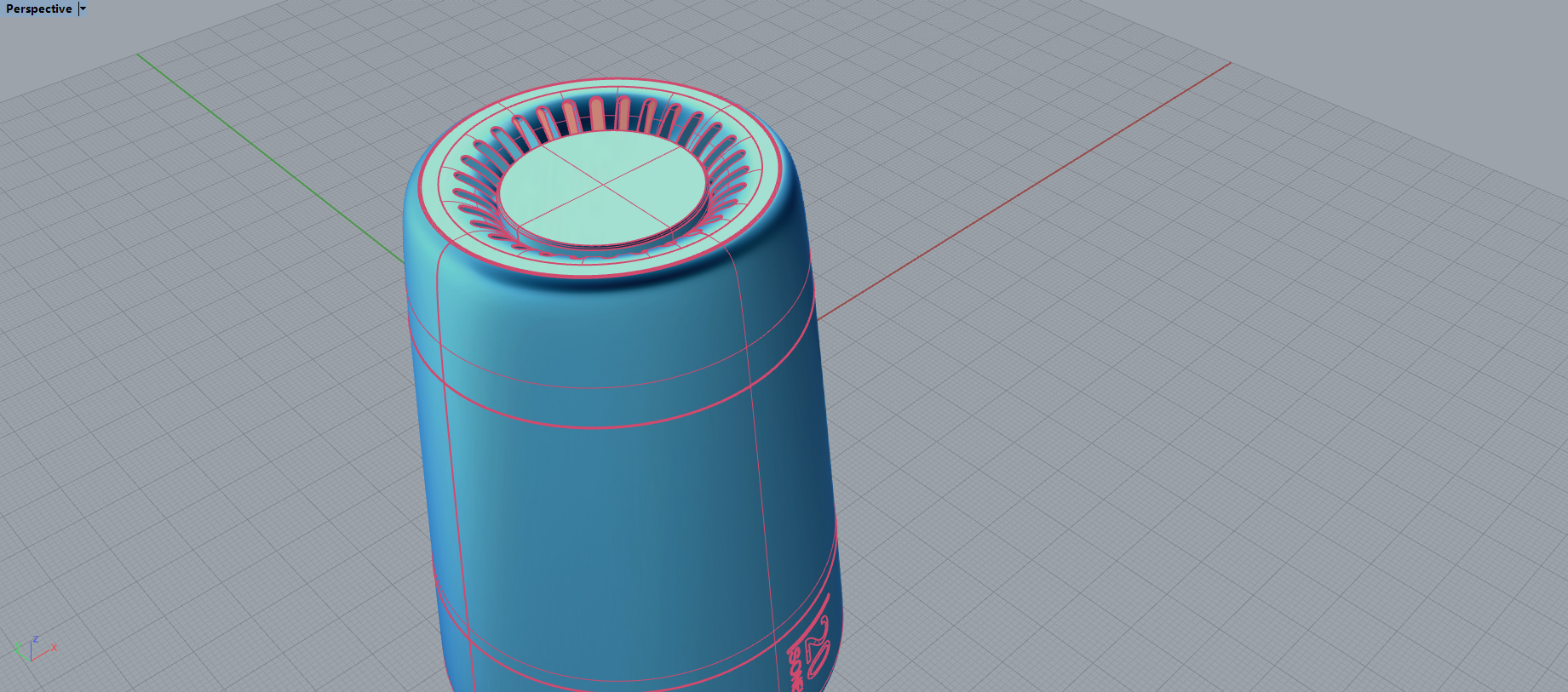This screenshot has width=1568, height=692.
Task: Click the Perspective viewport title label
Action: (38, 9)
